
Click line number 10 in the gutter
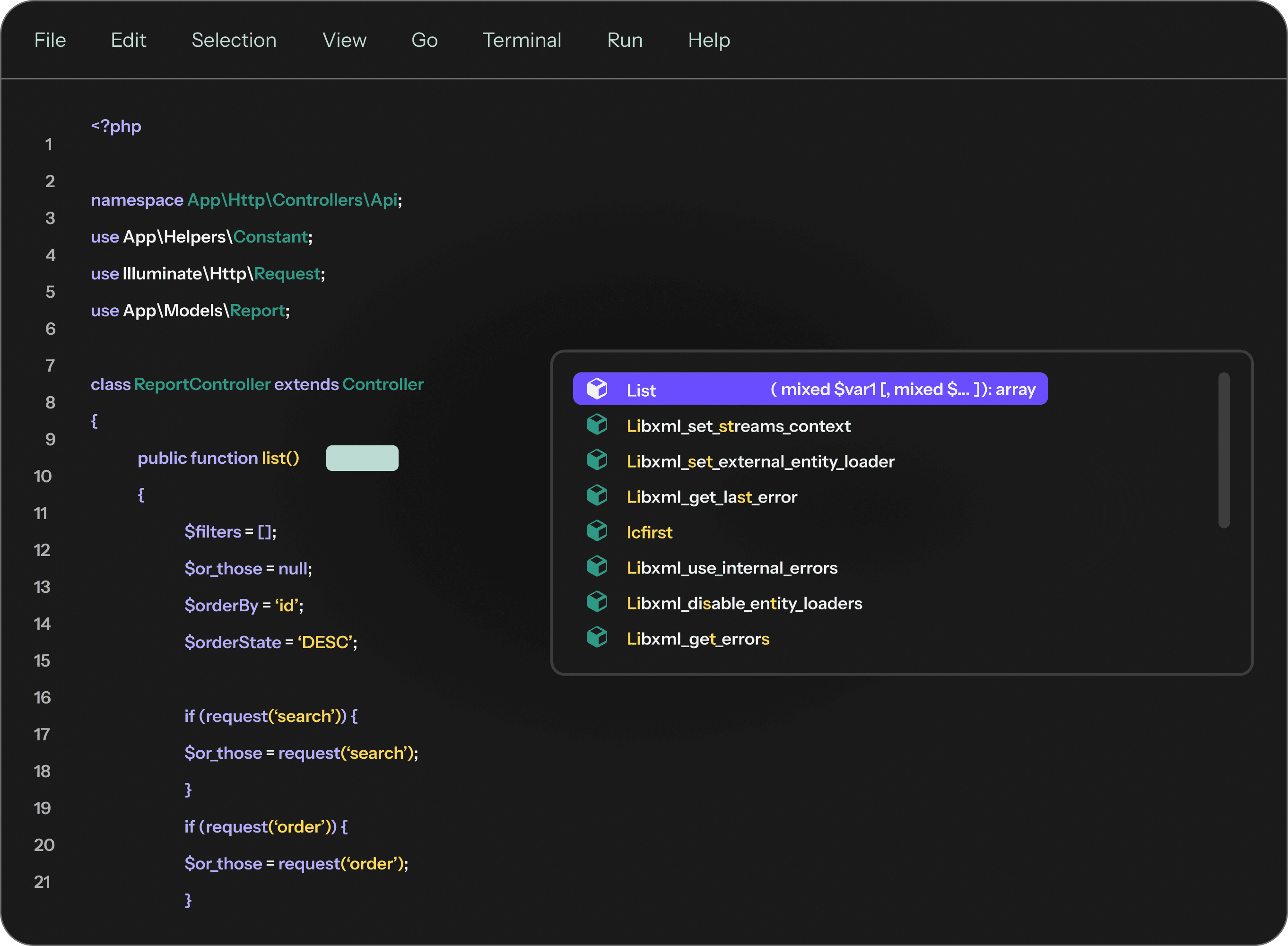[x=43, y=476]
